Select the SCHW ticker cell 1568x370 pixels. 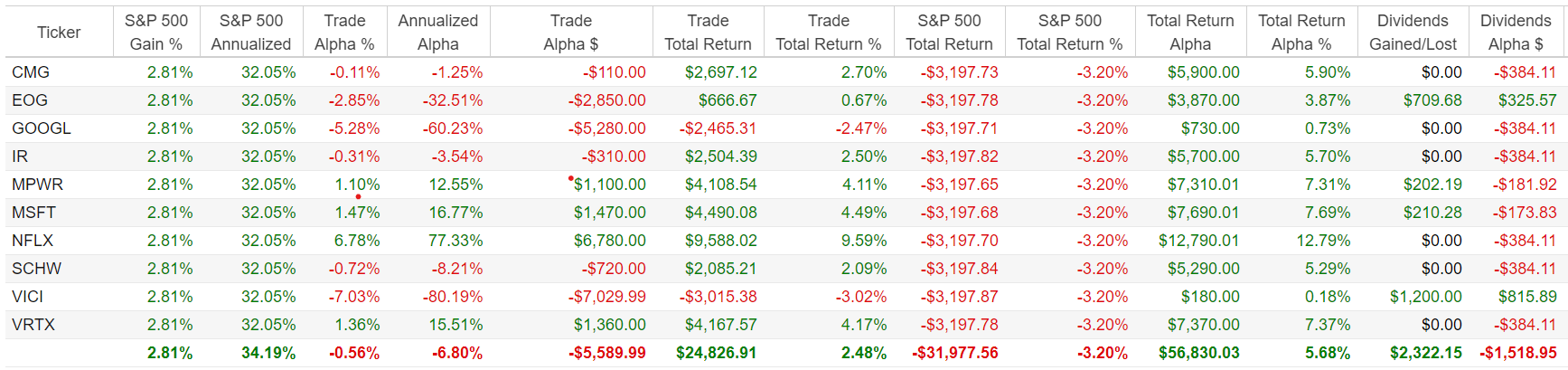36,269
